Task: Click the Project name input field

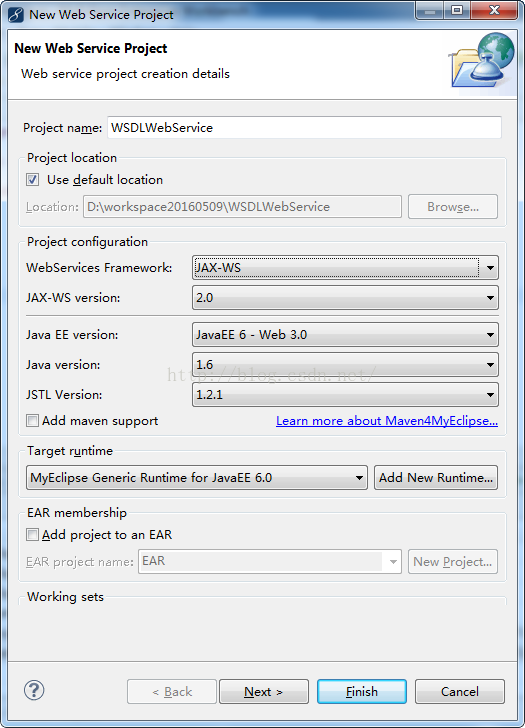Action: click(305, 128)
